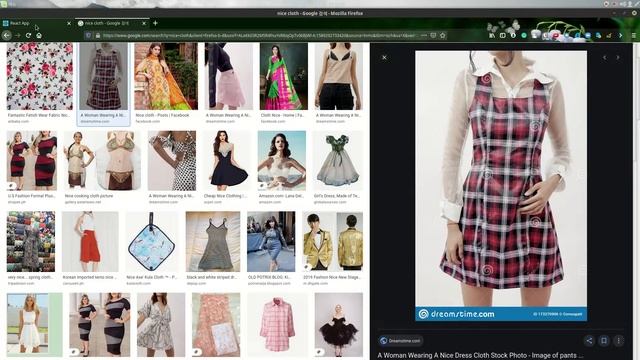Open the Firefox Library icon
640x360 pixels.
click(x=492, y=36)
